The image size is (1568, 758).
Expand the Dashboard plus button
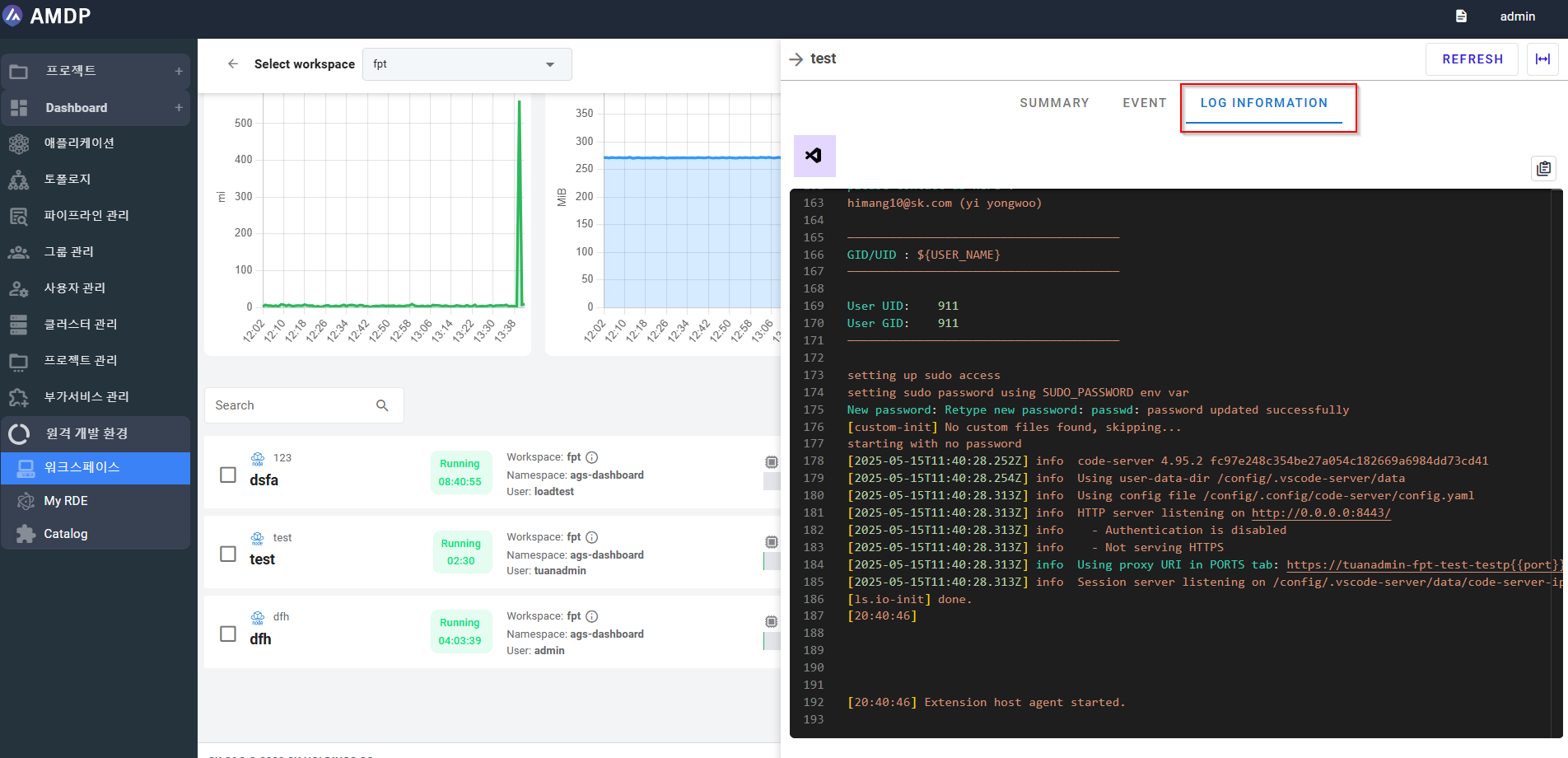coord(179,108)
